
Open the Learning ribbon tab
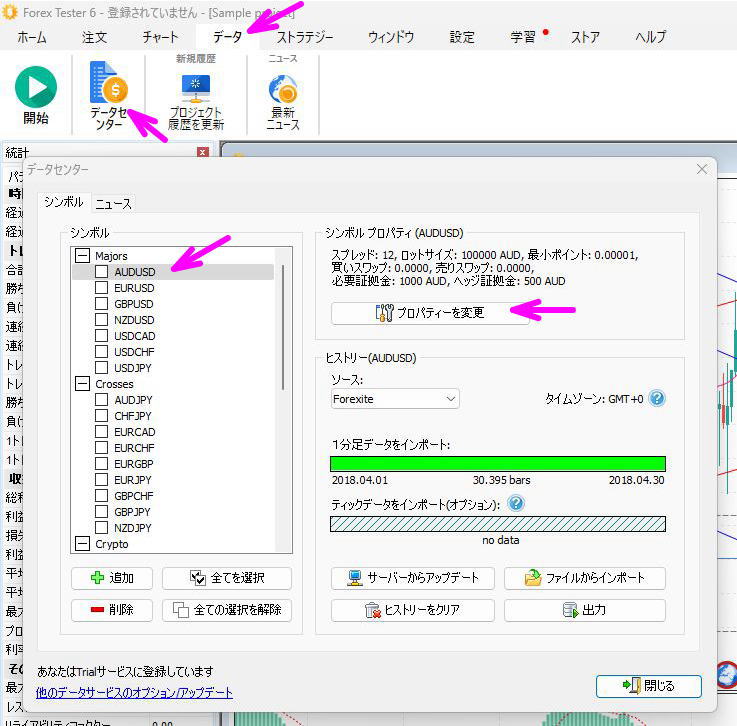coord(523,37)
